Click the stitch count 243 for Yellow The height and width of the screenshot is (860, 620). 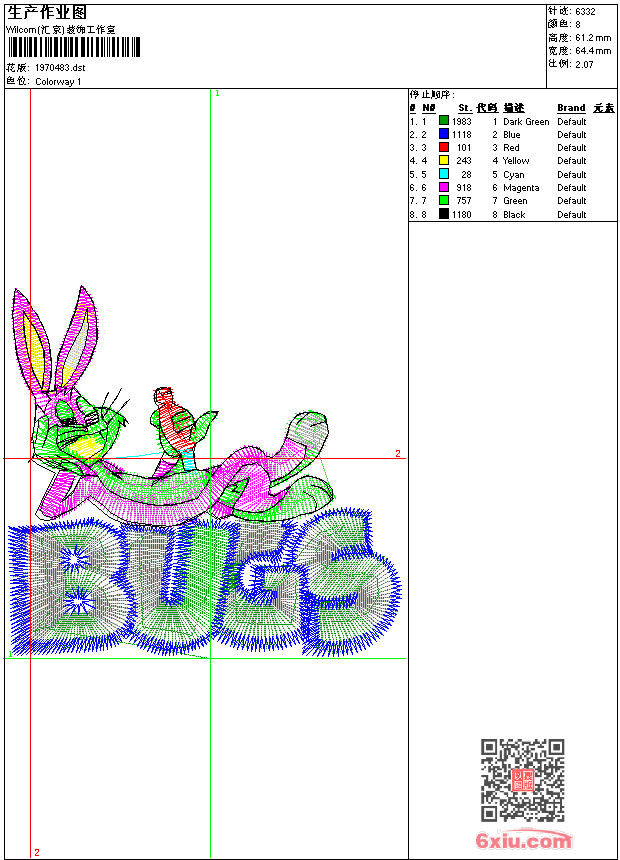pyautogui.click(x=464, y=161)
